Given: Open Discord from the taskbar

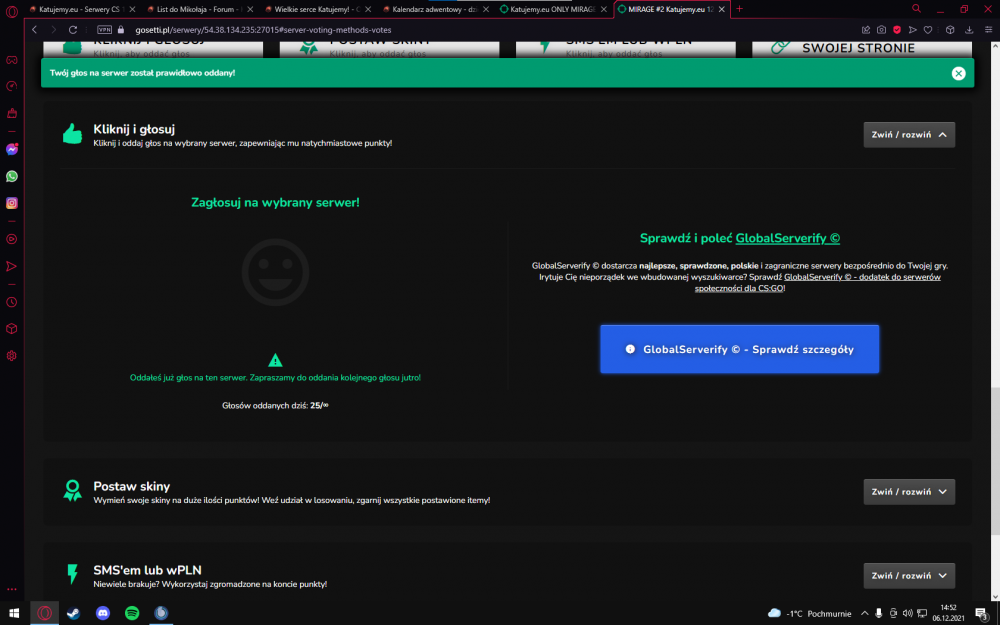Looking at the screenshot, I should point(103,613).
